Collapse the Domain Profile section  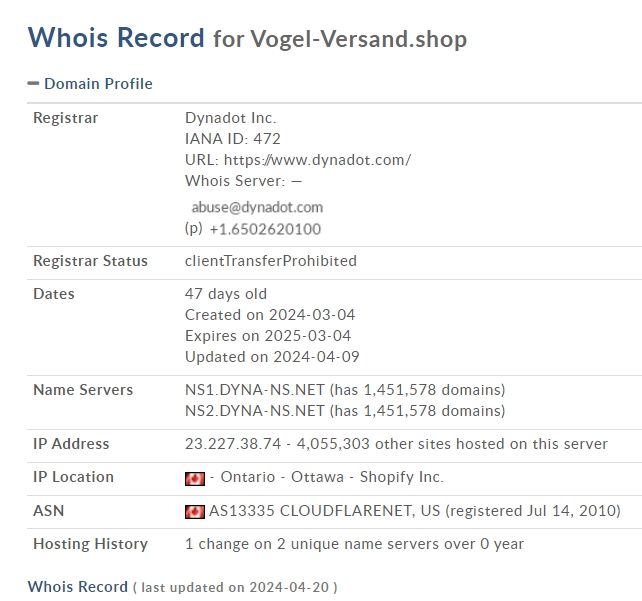click(x=33, y=84)
